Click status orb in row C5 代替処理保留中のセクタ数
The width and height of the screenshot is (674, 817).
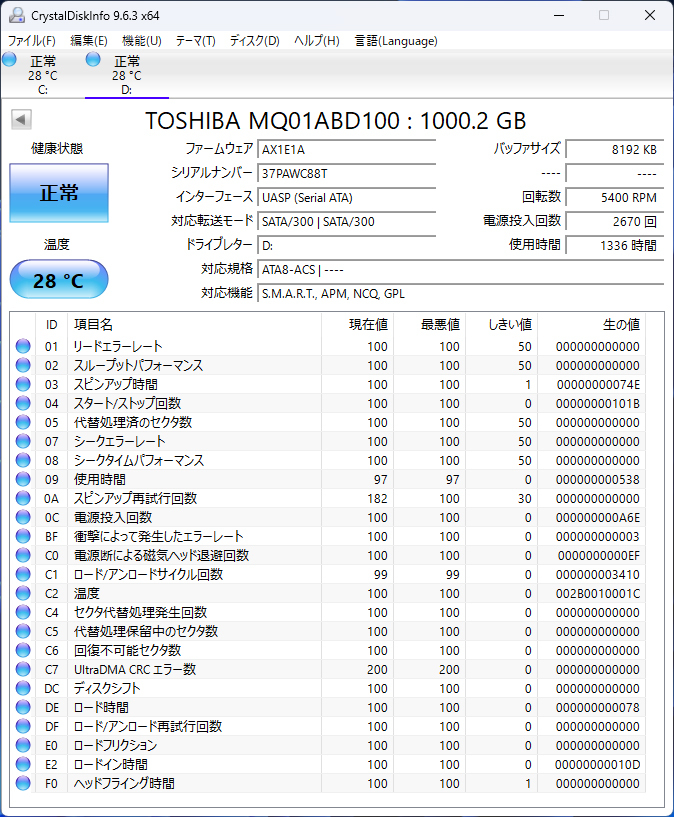[x=23, y=632]
